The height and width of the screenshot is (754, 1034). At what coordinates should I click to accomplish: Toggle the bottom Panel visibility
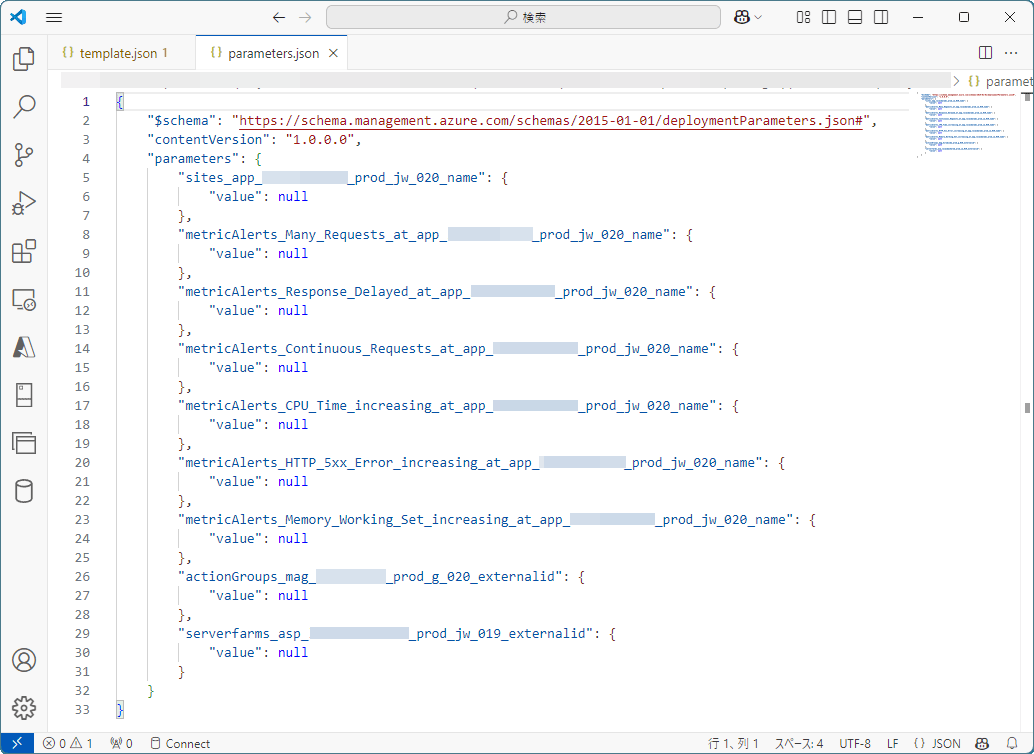pos(857,17)
